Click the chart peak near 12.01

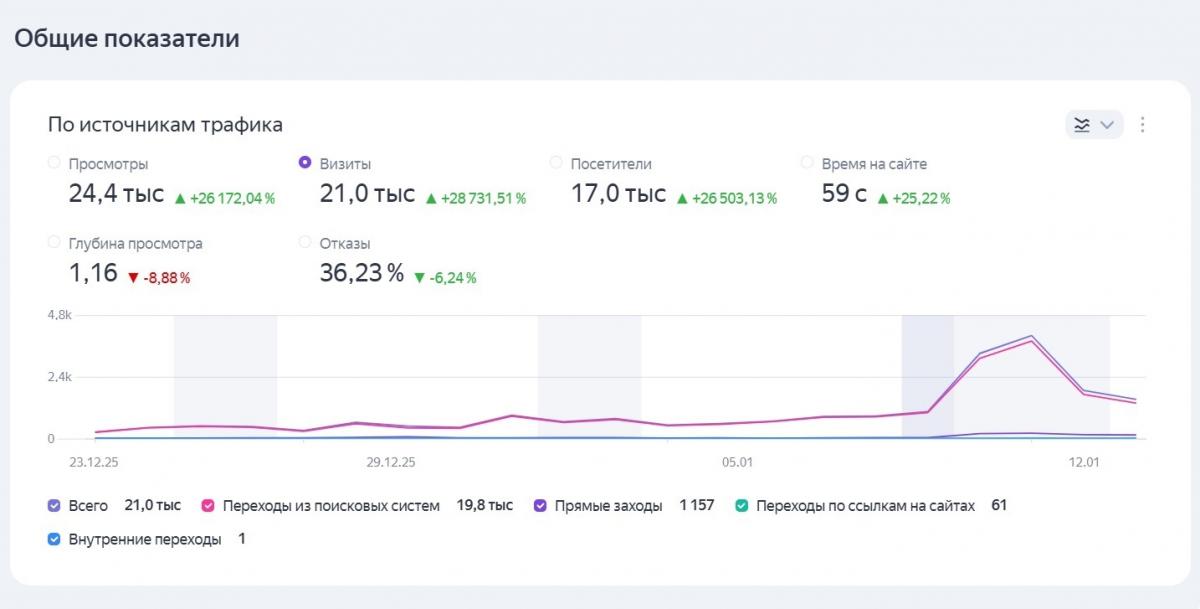coord(1031,337)
